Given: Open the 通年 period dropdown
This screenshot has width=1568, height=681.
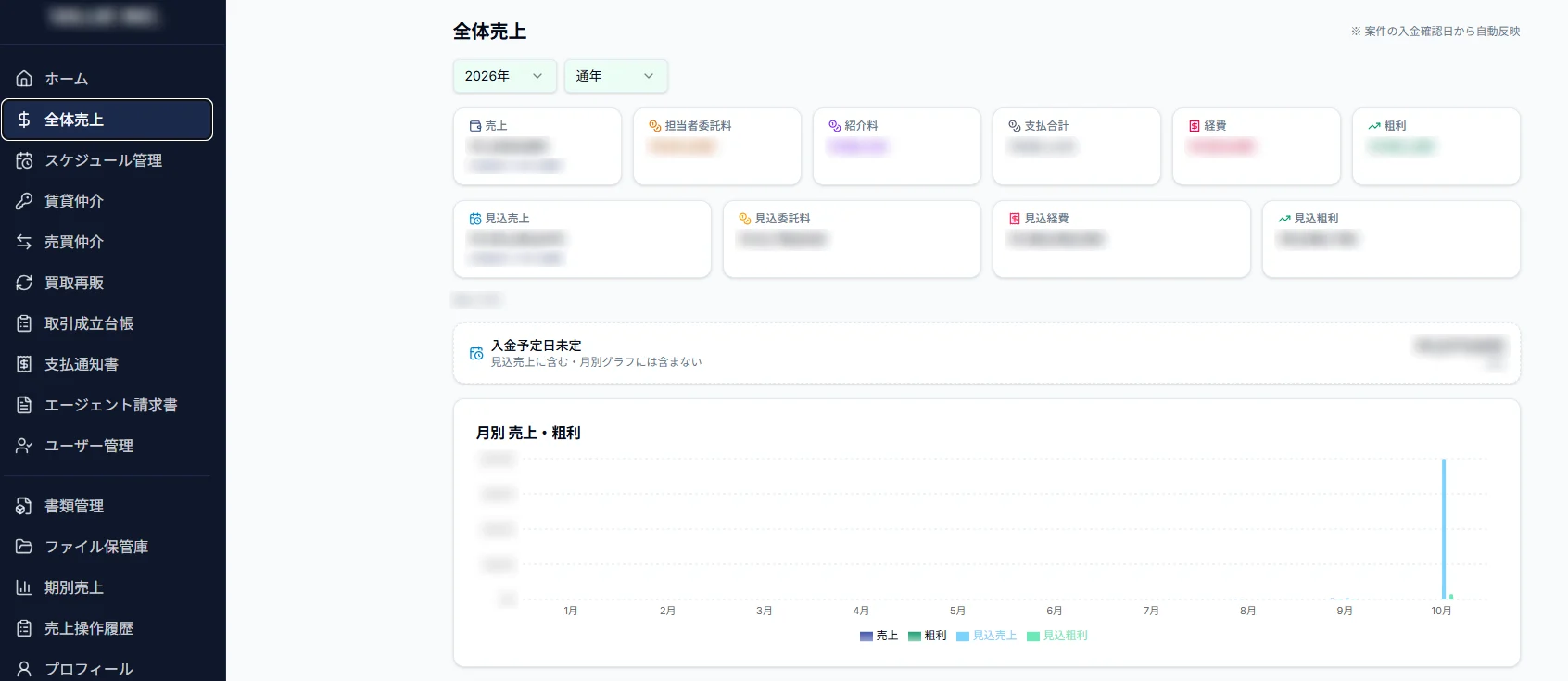Looking at the screenshot, I should coord(615,76).
